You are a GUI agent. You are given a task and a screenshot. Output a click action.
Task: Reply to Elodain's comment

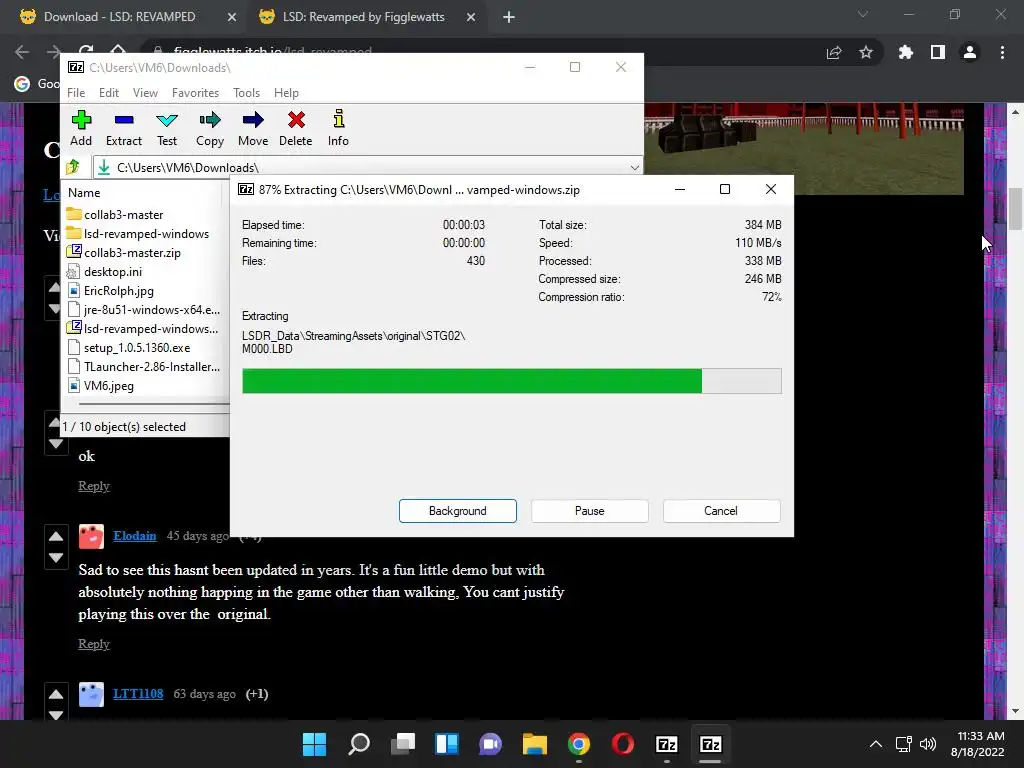pyautogui.click(x=94, y=644)
